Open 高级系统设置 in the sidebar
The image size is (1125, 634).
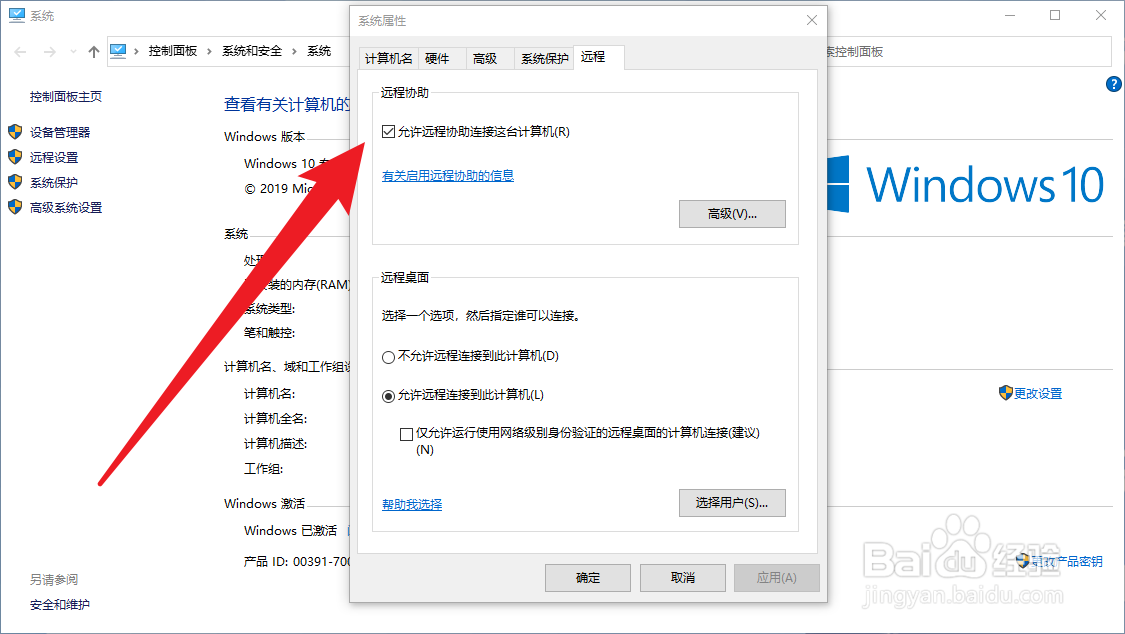tap(66, 207)
